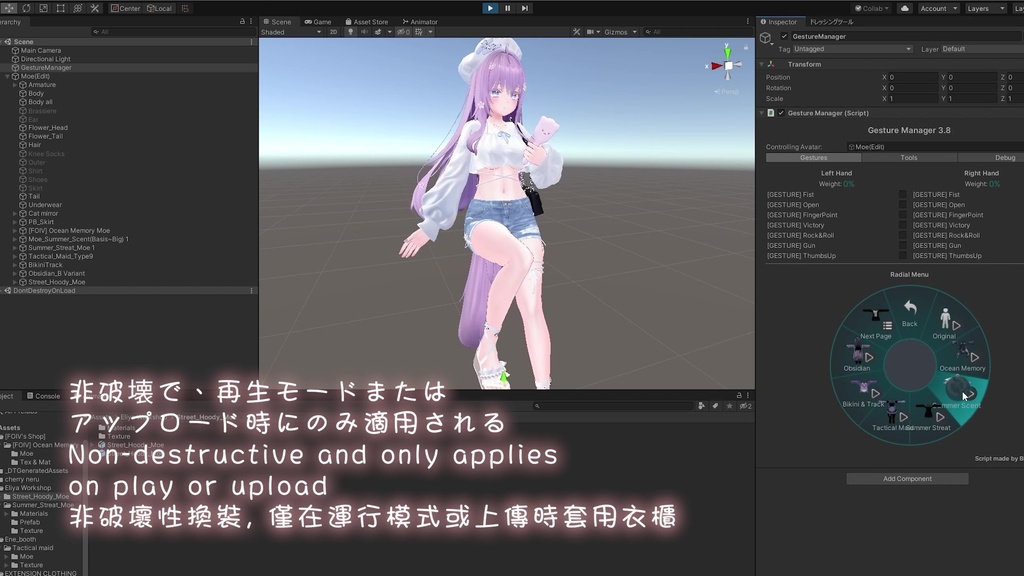Select Original outfit in radial menu

(945, 324)
